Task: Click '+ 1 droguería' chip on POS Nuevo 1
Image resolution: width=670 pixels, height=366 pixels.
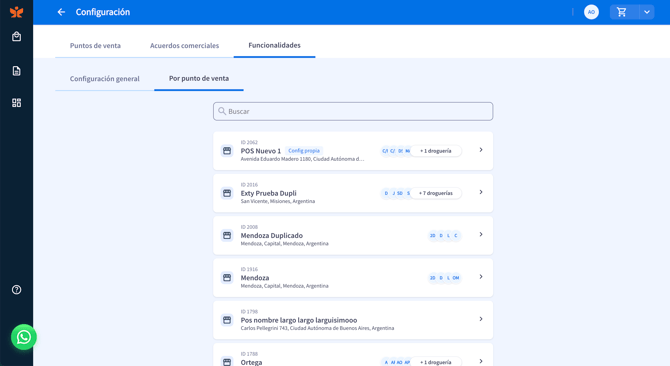Action: [x=435, y=151]
